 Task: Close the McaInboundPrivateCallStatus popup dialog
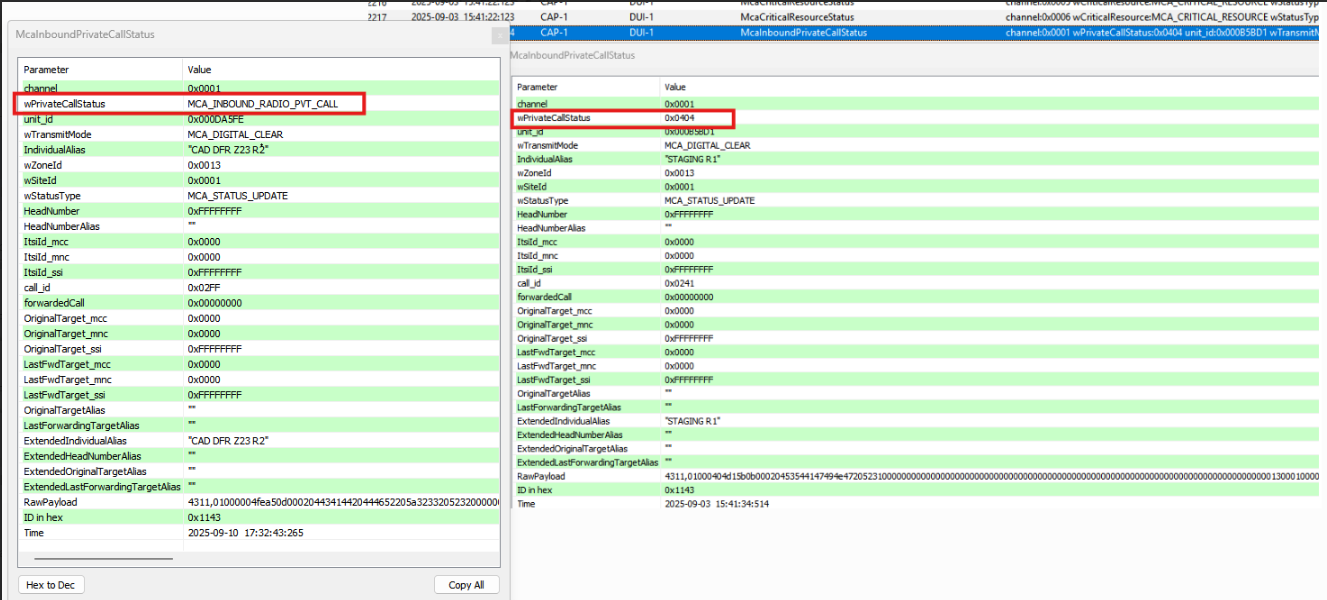tap(499, 36)
